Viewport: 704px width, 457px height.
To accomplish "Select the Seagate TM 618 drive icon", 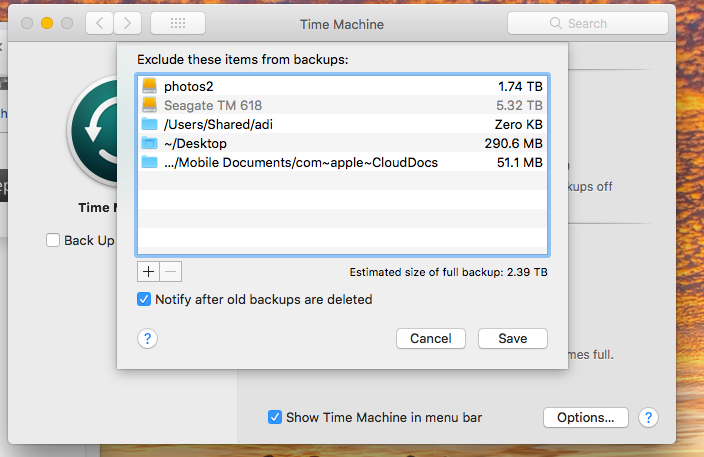I will (x=150, y=105).
